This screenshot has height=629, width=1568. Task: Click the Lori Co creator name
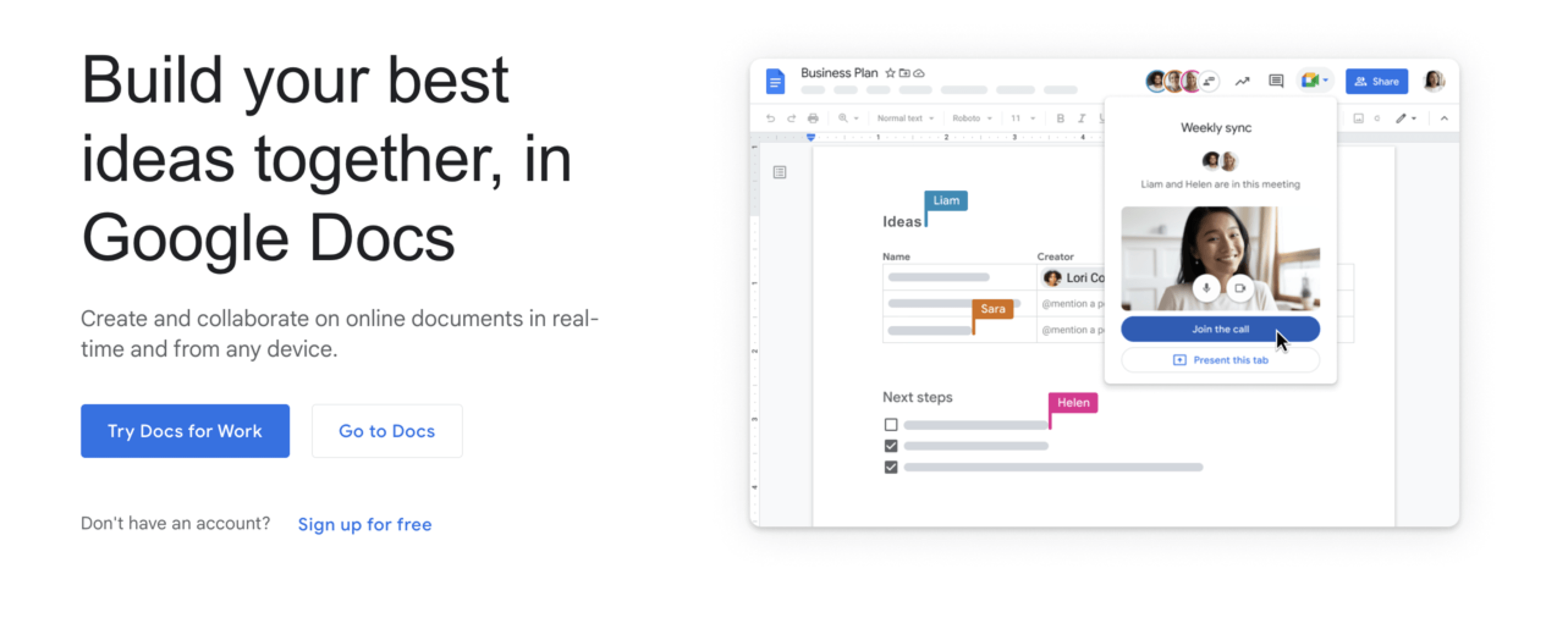tap(1085, 278)
